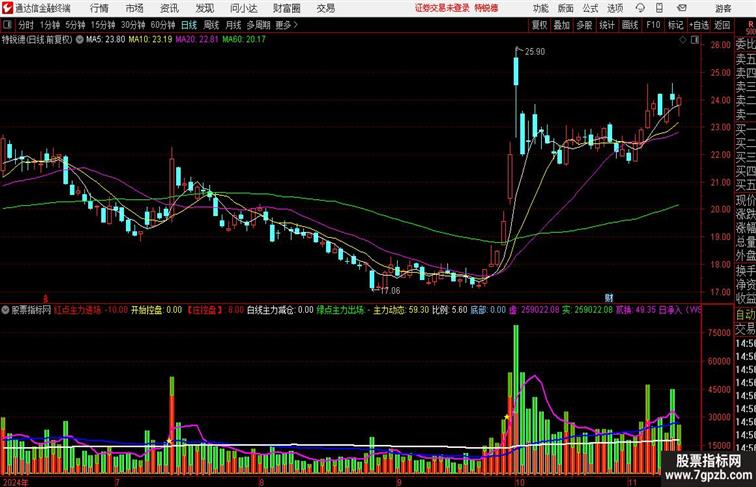The image size is (756, 487).
Task: Click the yellow star on July volume spike
Action: pyautogui.click(x=169, y=441)
